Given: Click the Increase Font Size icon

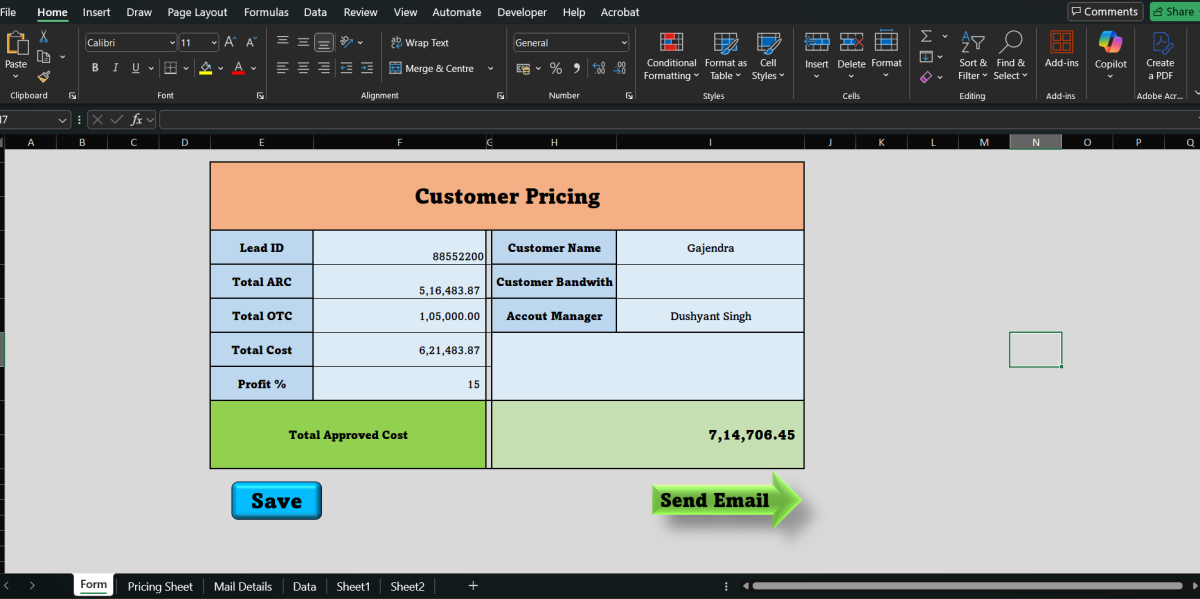Looking at the screenshot, I should pyautogui.click(x=230, y=42).
